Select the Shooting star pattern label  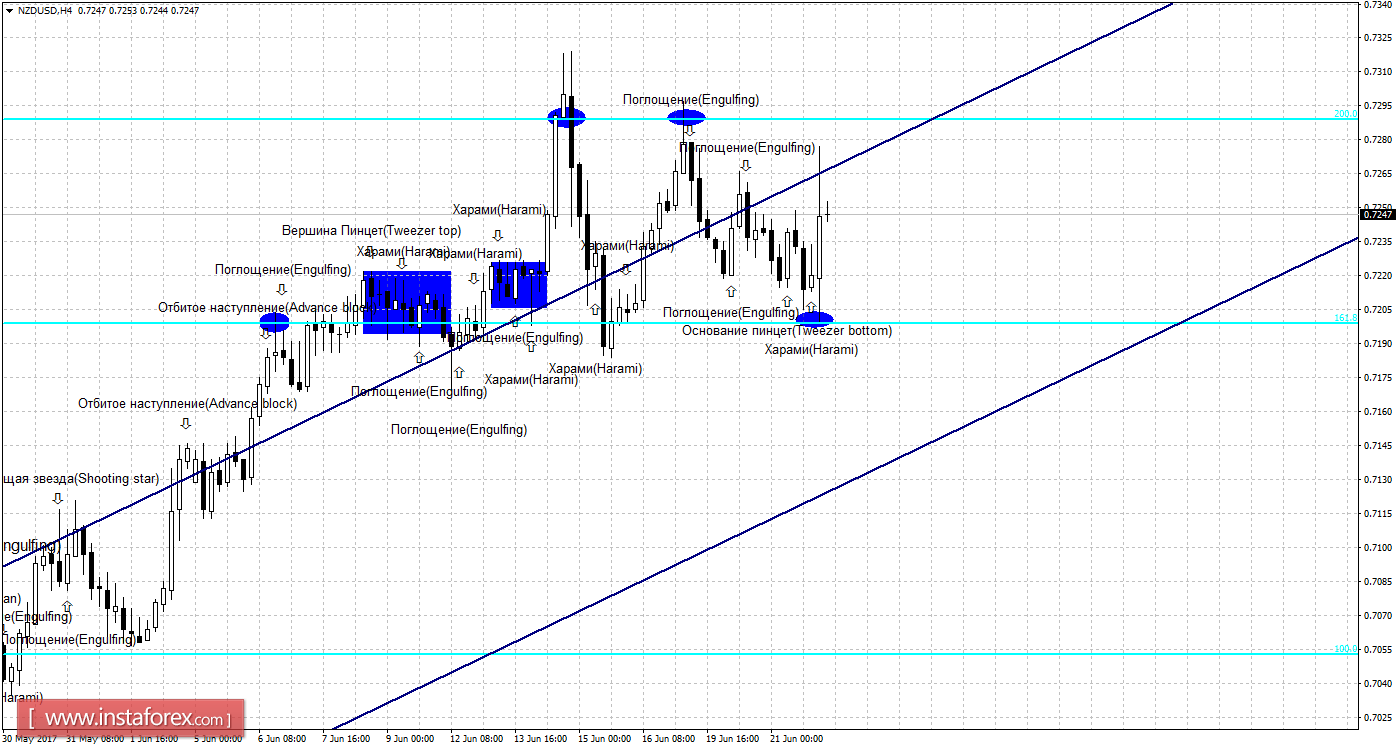point(80,479)
